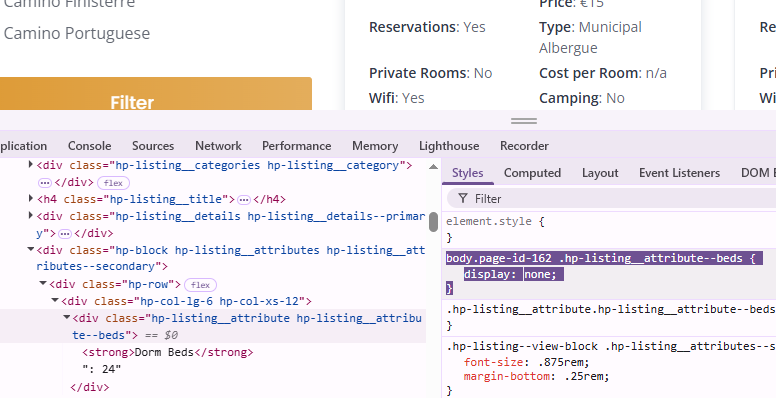776x398 pixels.
Task: Switch to the Sources tab
Action: click(x=153, y=146)
